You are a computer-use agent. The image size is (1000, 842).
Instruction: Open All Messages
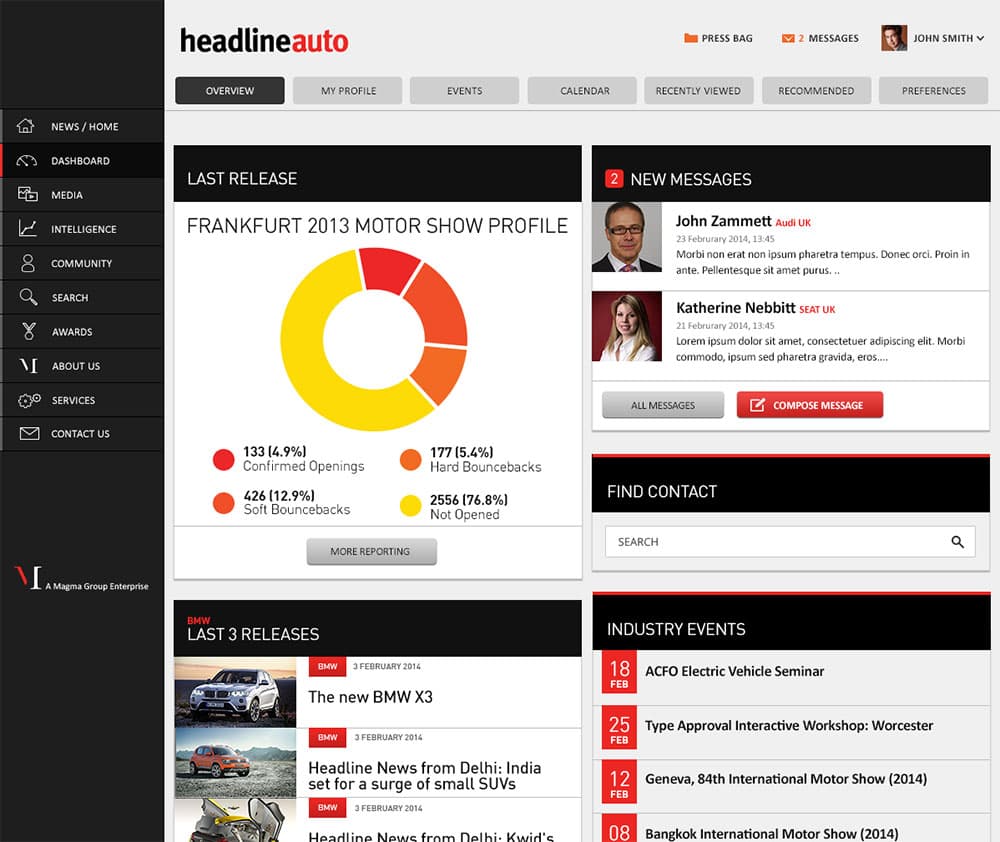click(x=662, y=404)
